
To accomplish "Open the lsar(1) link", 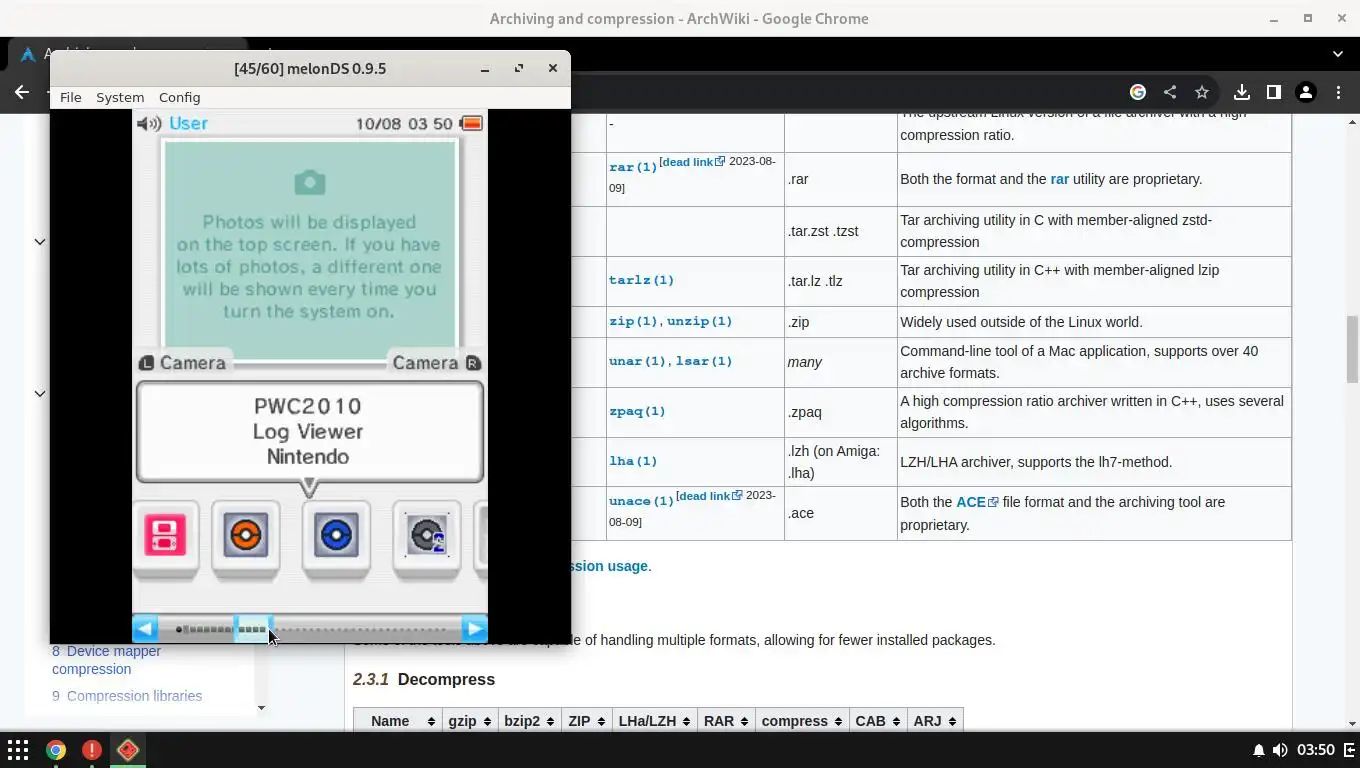I will pyautogui.click(x=704, y=360).
